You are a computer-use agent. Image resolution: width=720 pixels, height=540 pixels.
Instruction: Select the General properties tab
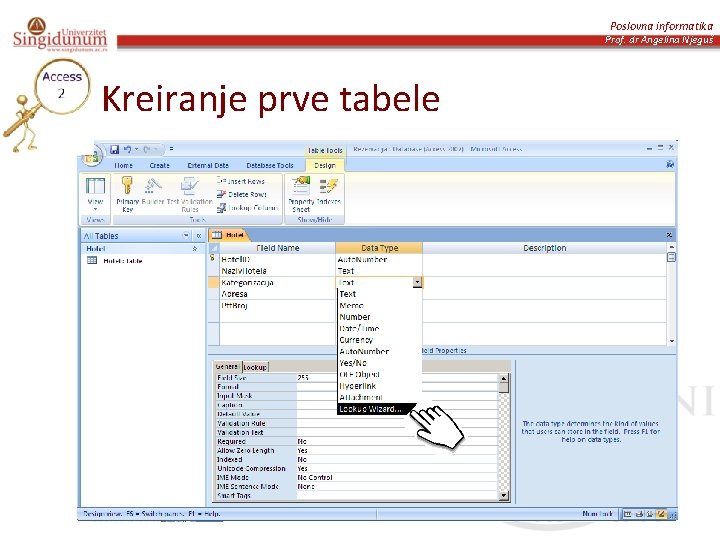227,366
